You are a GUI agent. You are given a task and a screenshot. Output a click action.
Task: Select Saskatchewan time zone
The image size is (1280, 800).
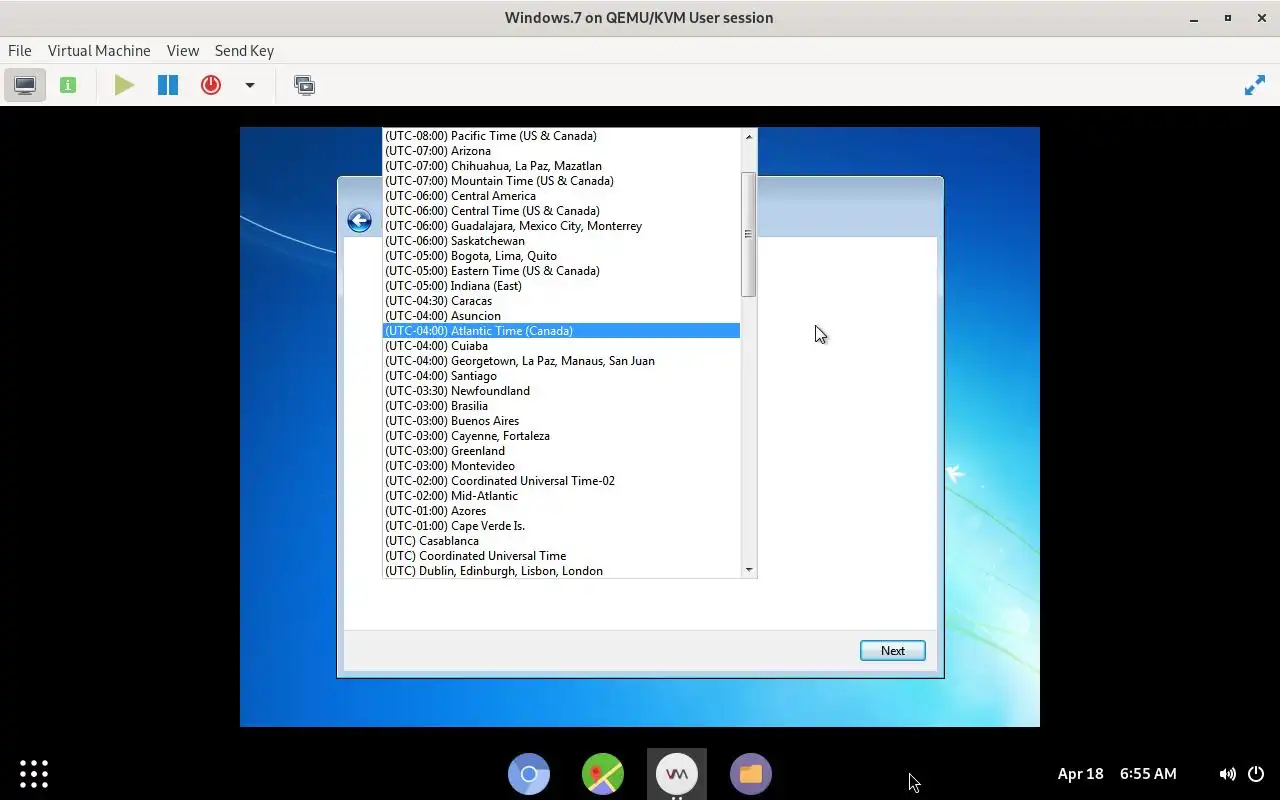(x=561, y=240)
